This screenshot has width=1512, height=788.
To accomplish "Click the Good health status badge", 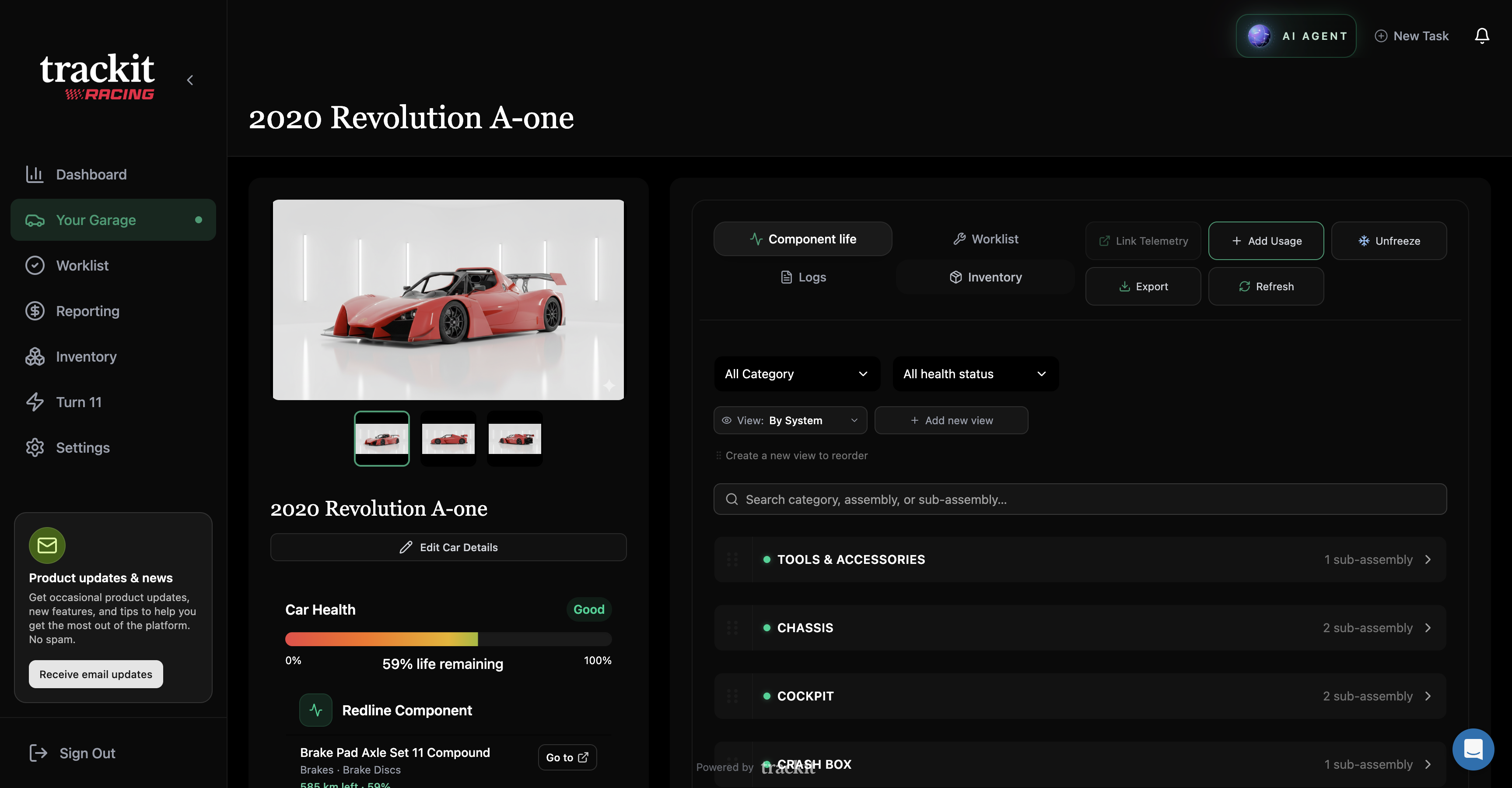I will [x=589, y=609].
